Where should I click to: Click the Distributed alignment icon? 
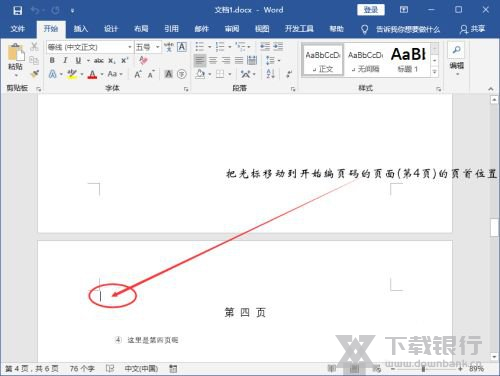coord(252,60)
